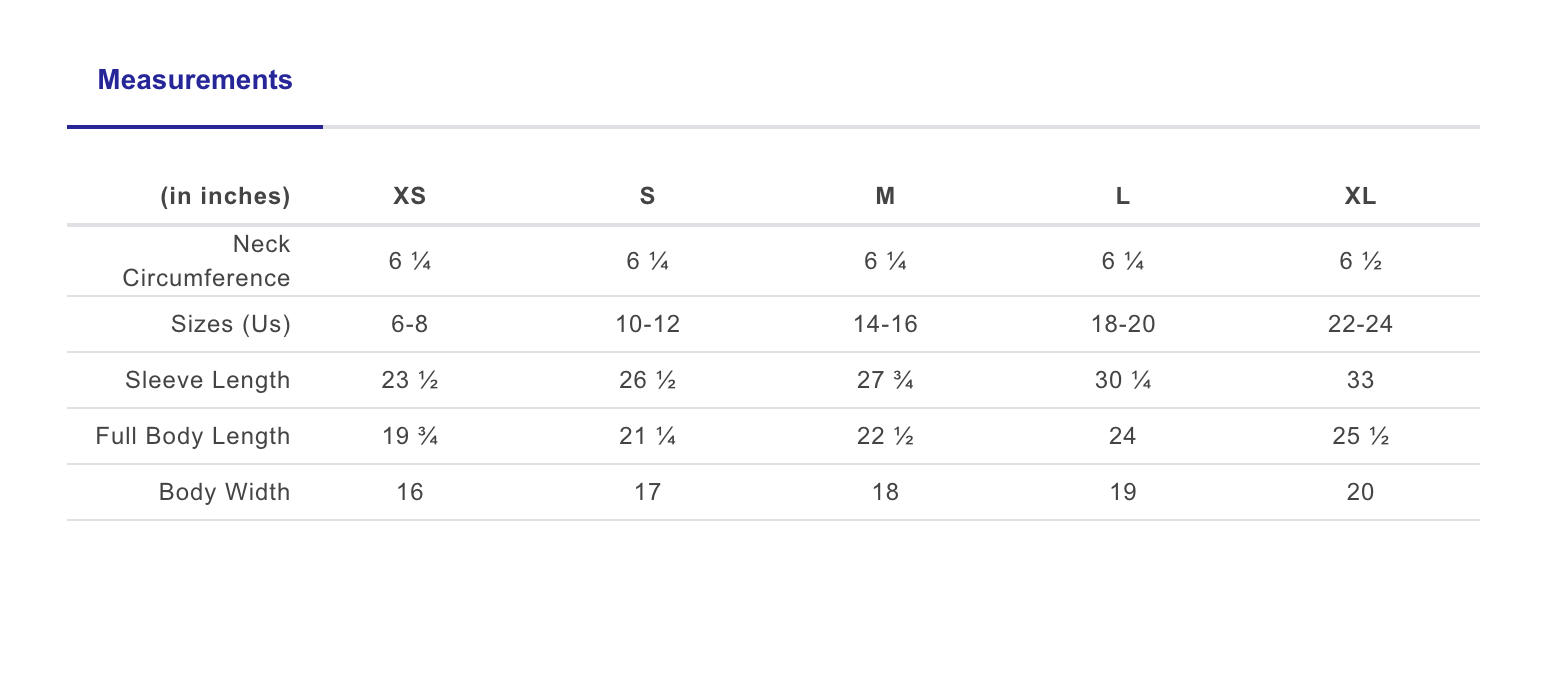The image size is (1566, 674).
Task: Click the XL neck circumference 6 ½ cell
Action: (x=1360, y=261)
